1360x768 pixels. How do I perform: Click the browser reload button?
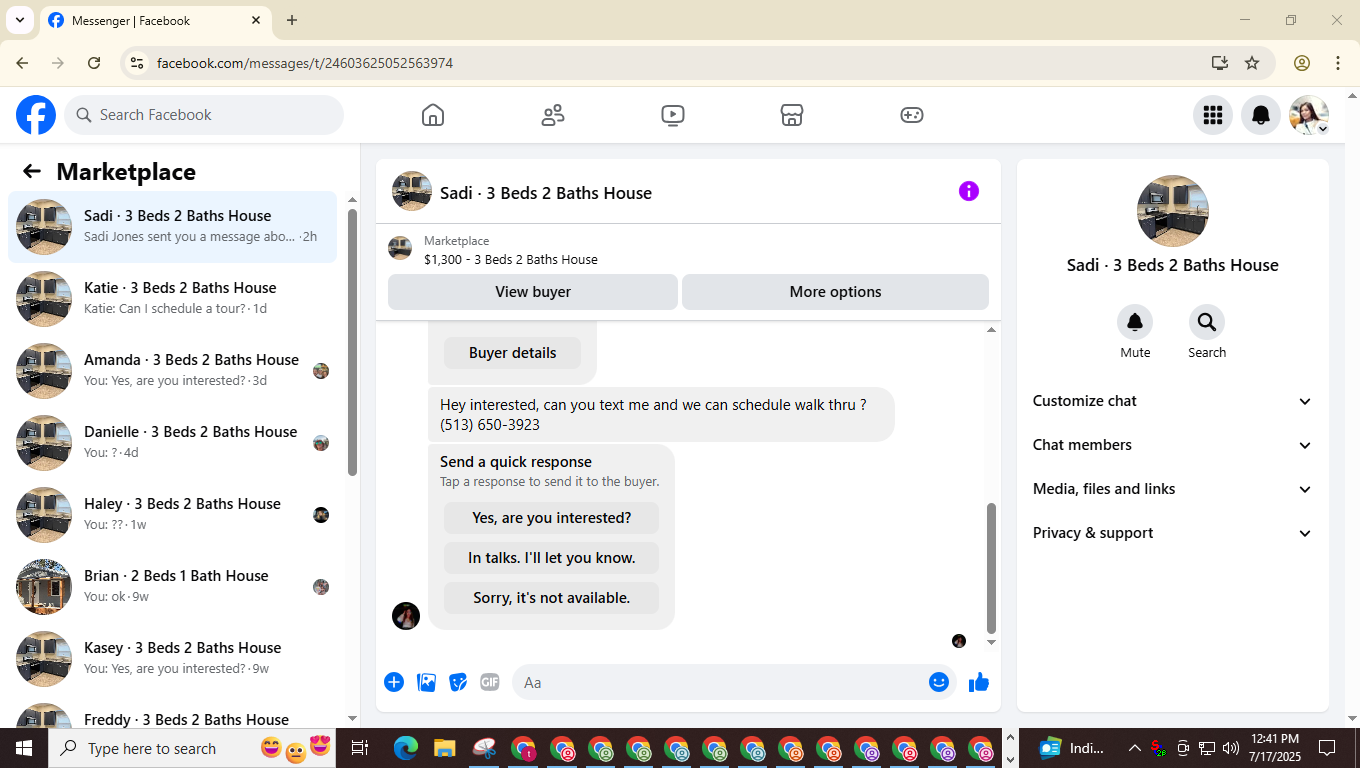[x=94, y=63]
